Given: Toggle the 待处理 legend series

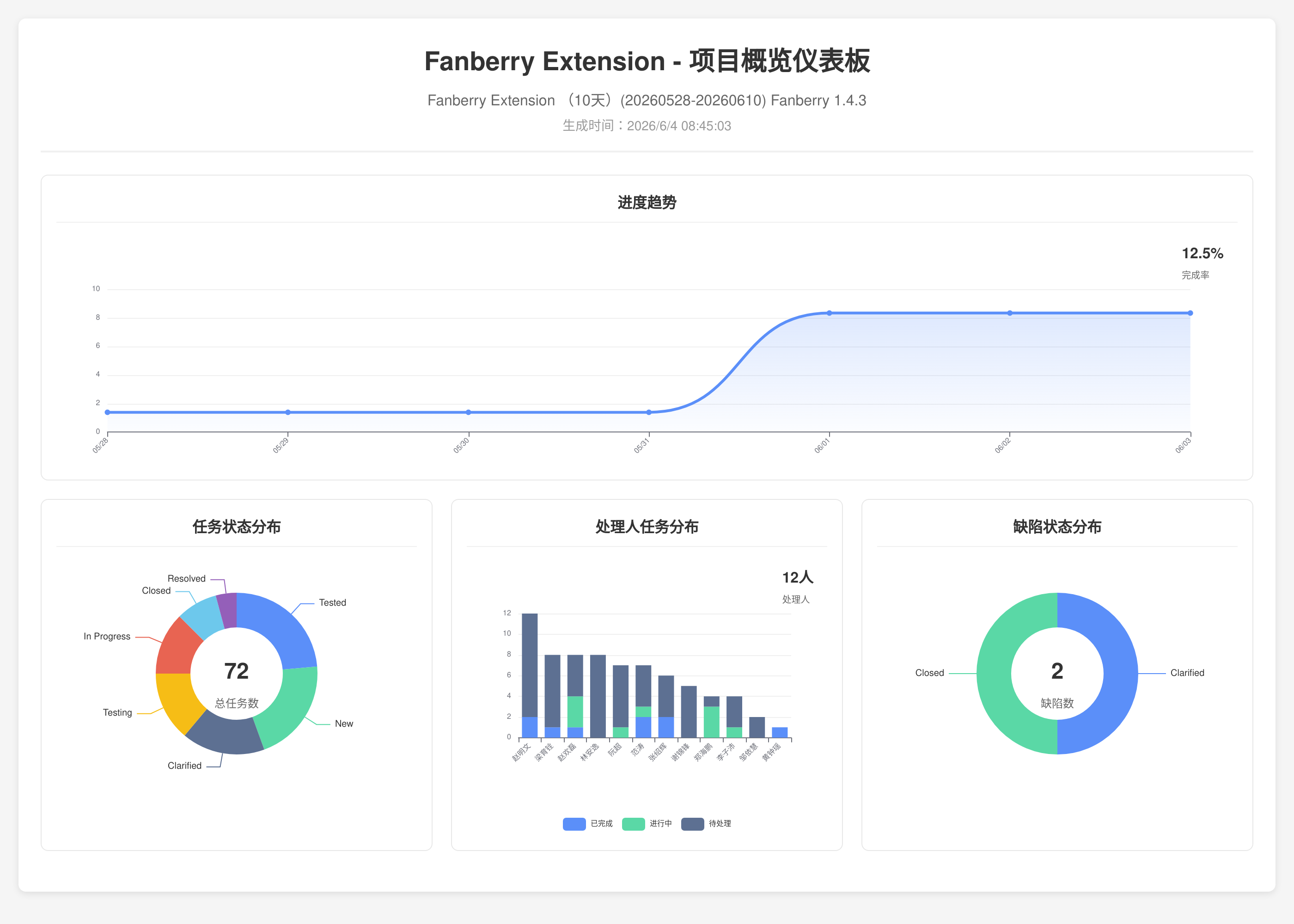Looking at the screenshot, I should [x=706, y=824].
